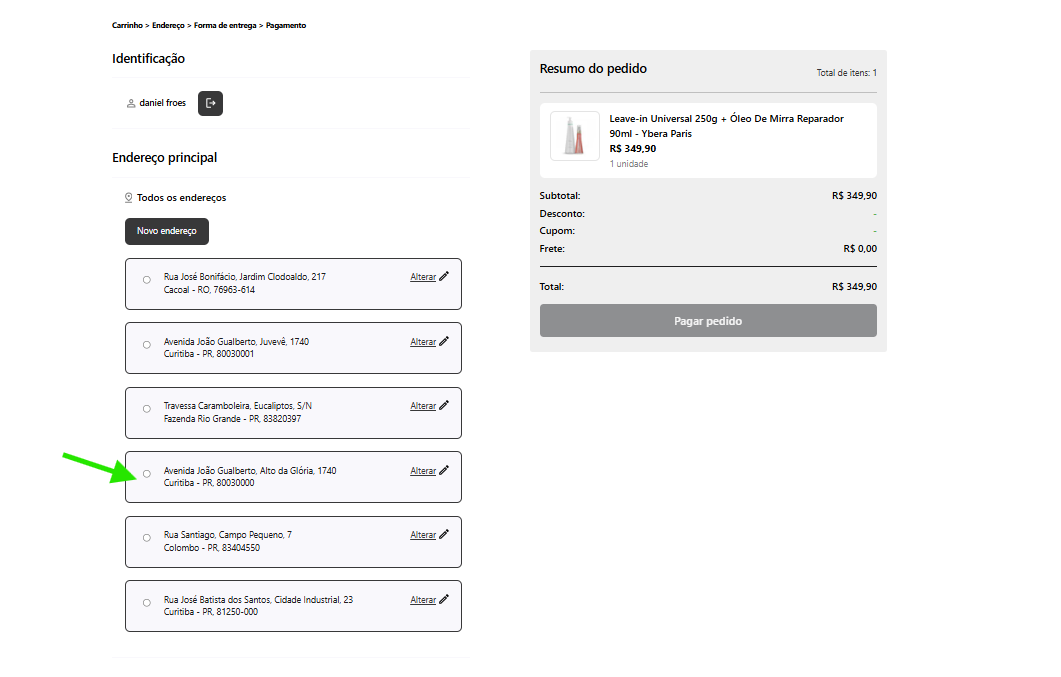Open the Pagamento breadcrumb step
Viewport: 1061px width, 677px height.
pos(286,26)
